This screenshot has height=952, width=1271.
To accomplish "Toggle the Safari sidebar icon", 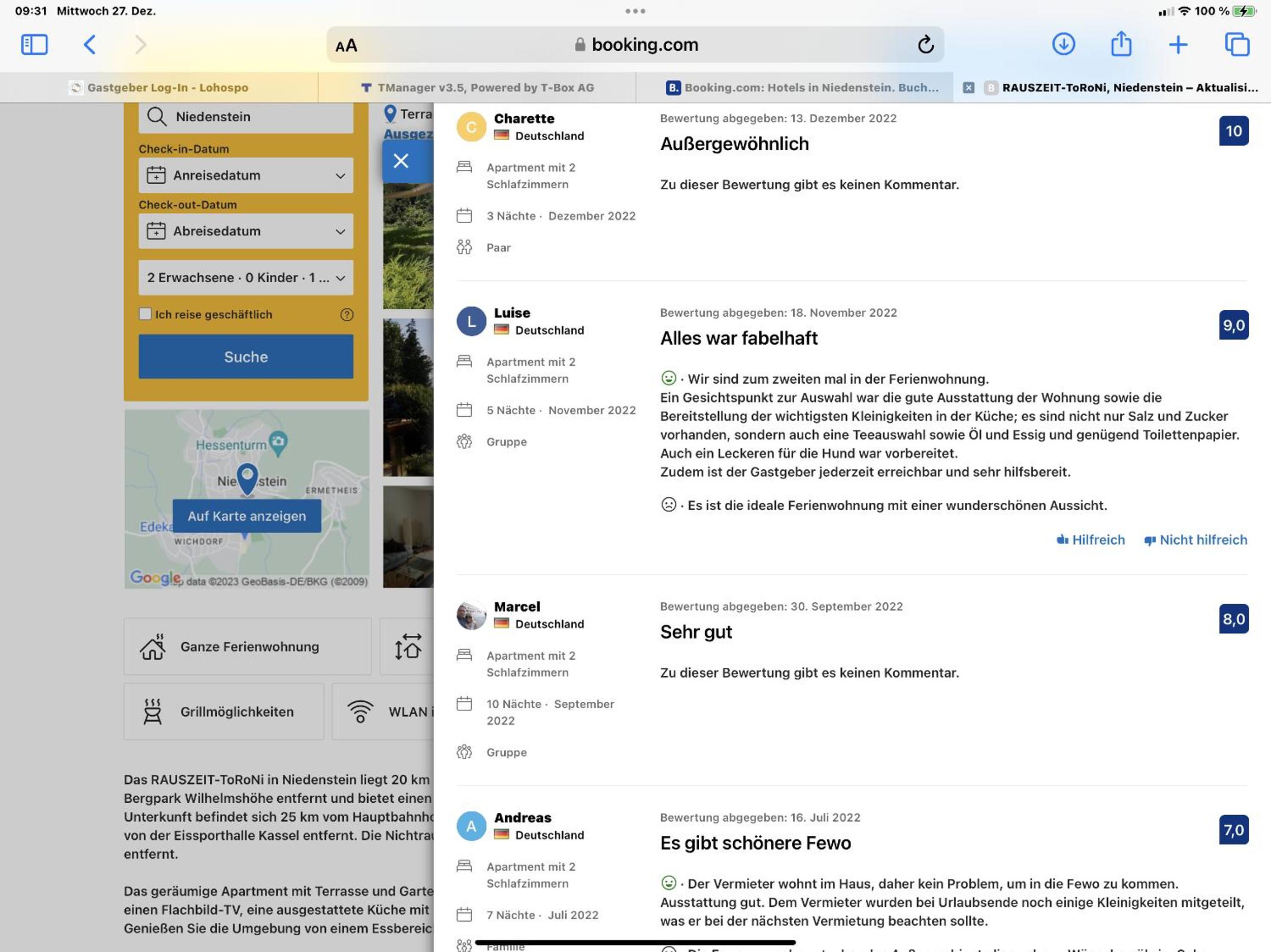I will (x=34, y=44).
